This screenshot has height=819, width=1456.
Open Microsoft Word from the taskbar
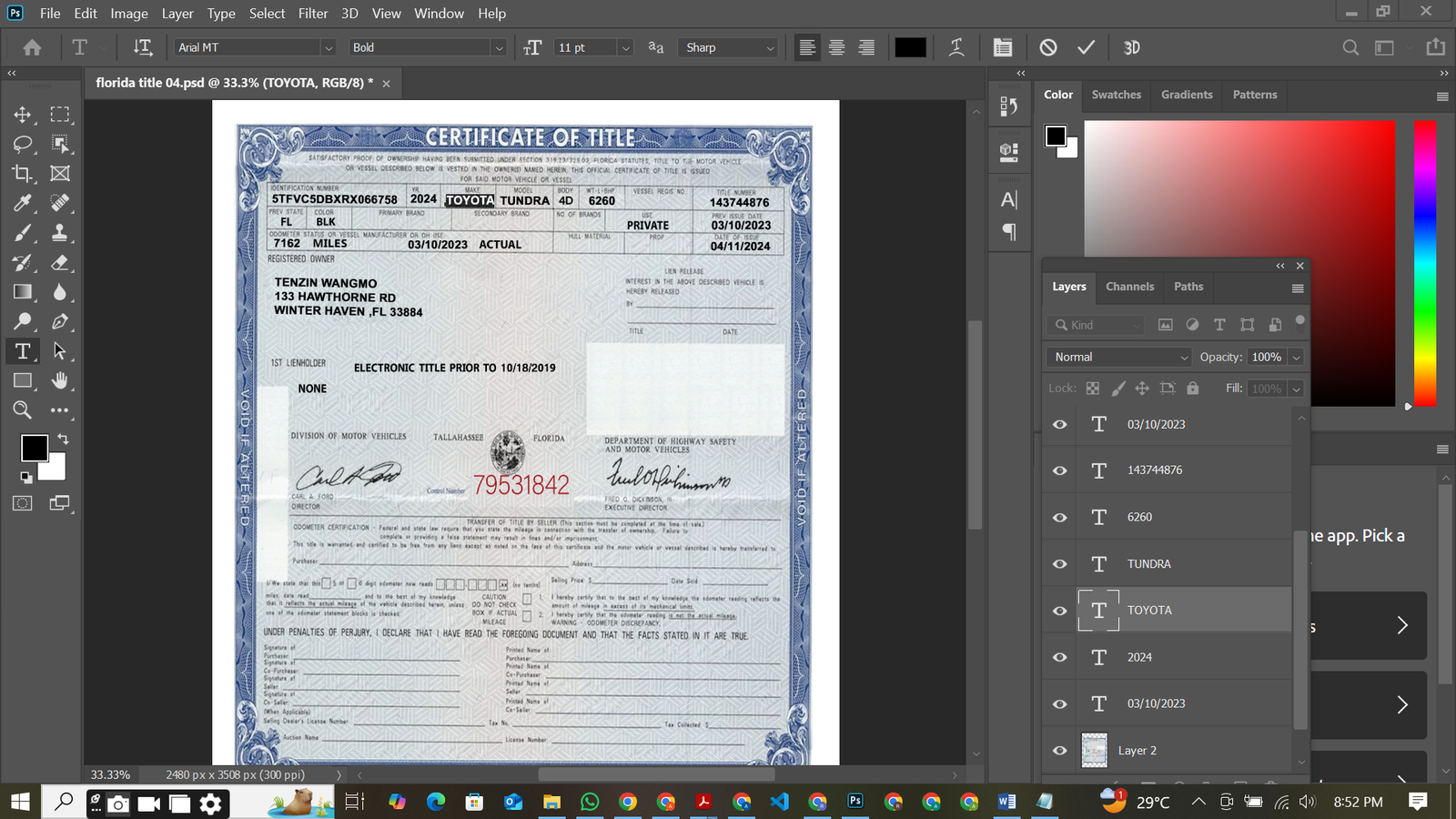point(1006,802)
